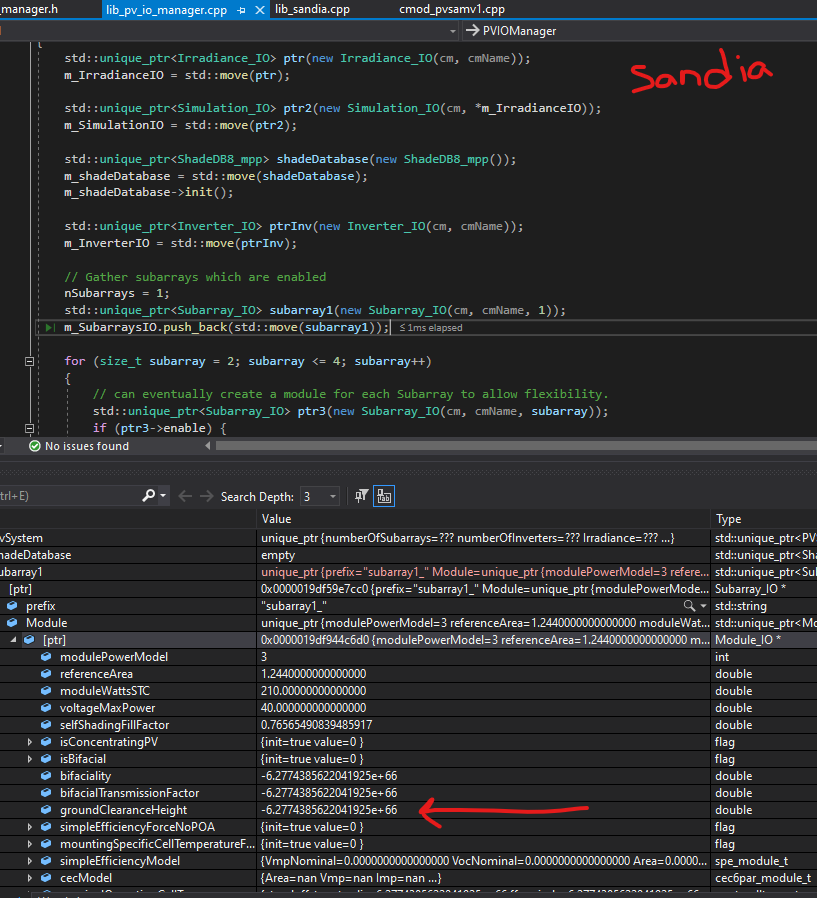Close the lib_pv_io_manager.cpp tab

click(260, 9)
